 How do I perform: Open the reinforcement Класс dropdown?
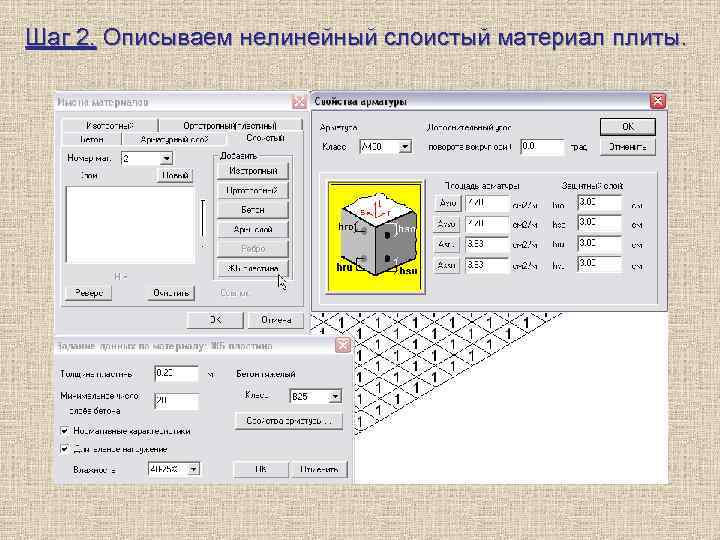pyautogui.click(x=405, y=147)
